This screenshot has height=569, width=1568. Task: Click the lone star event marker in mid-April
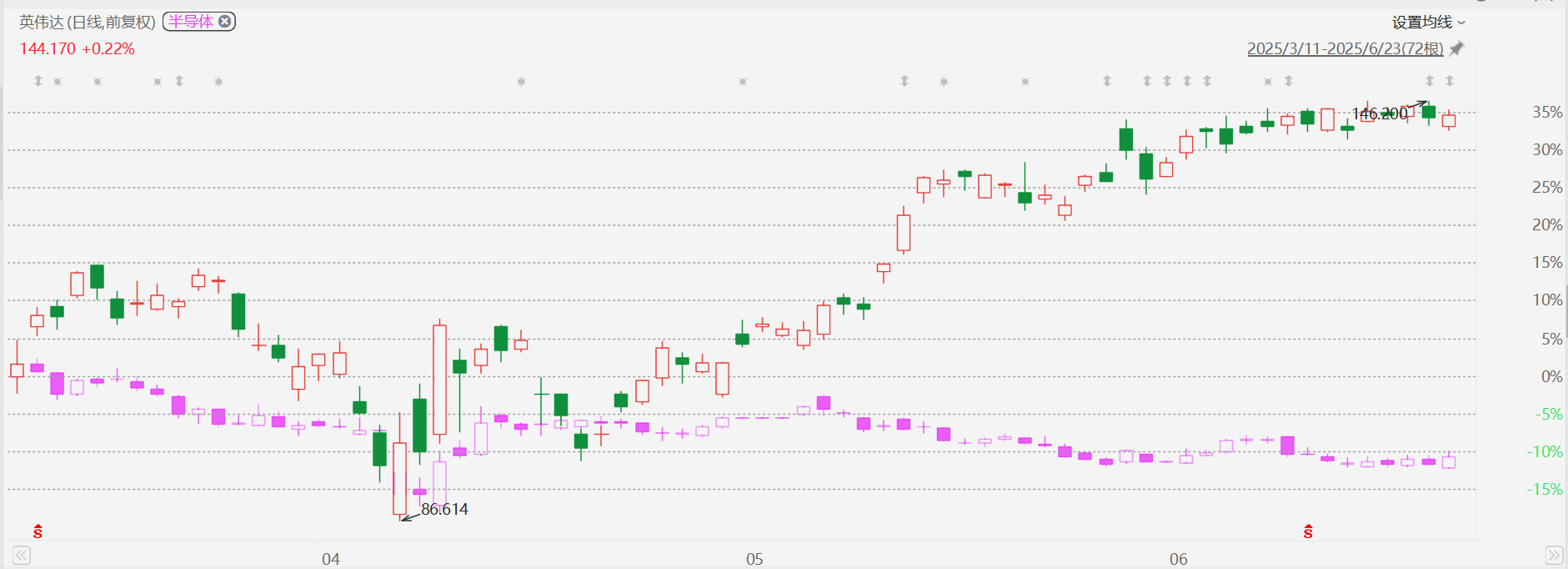point(521,82)
